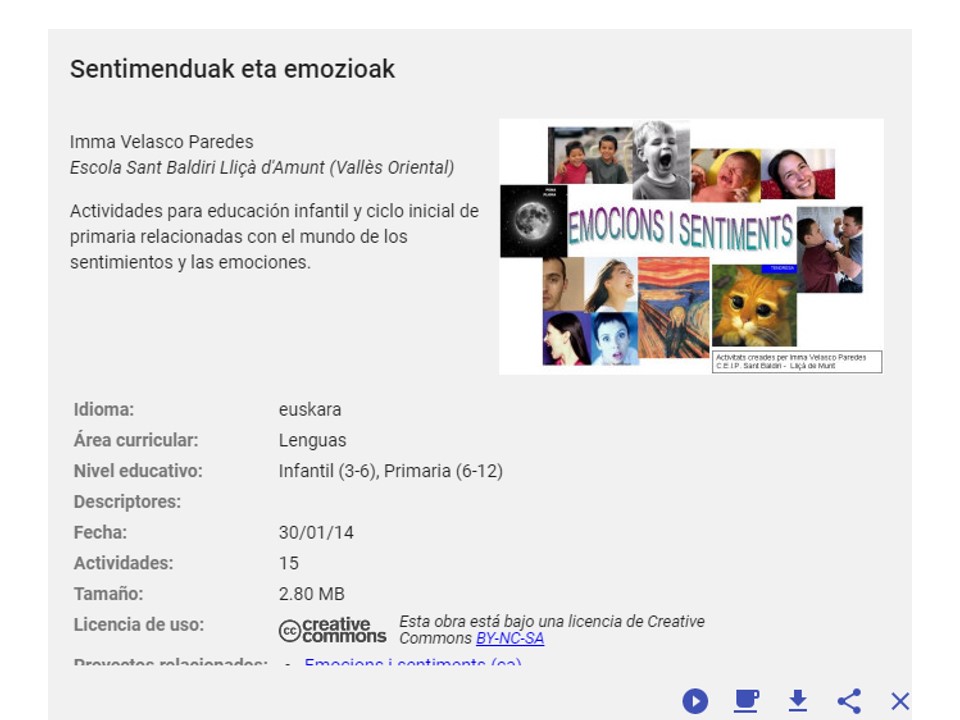Click the size value 2.80 MB
Screen dimensions: 960x720
312,593
